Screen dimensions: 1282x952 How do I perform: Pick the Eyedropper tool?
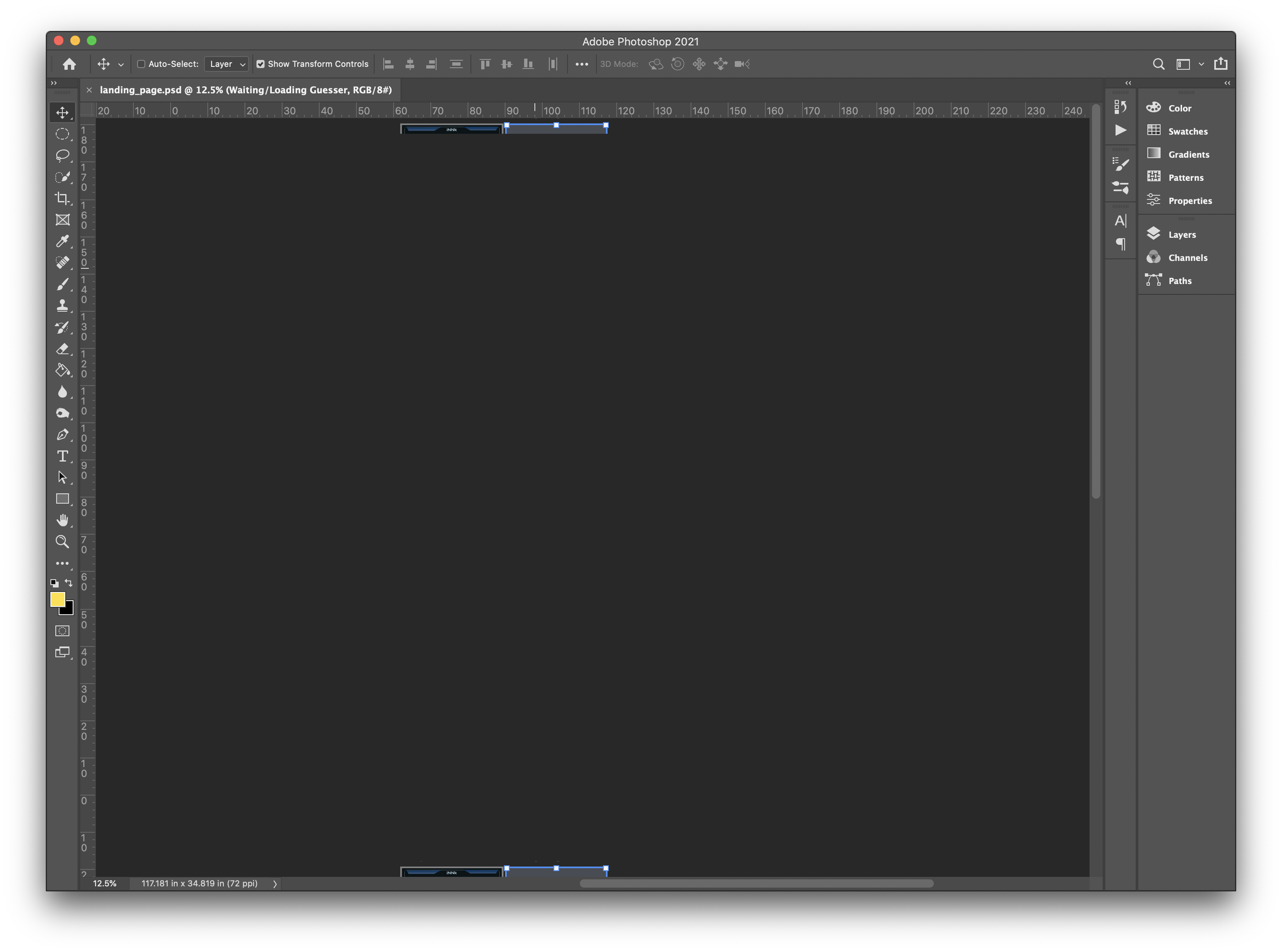pos(63,241)
